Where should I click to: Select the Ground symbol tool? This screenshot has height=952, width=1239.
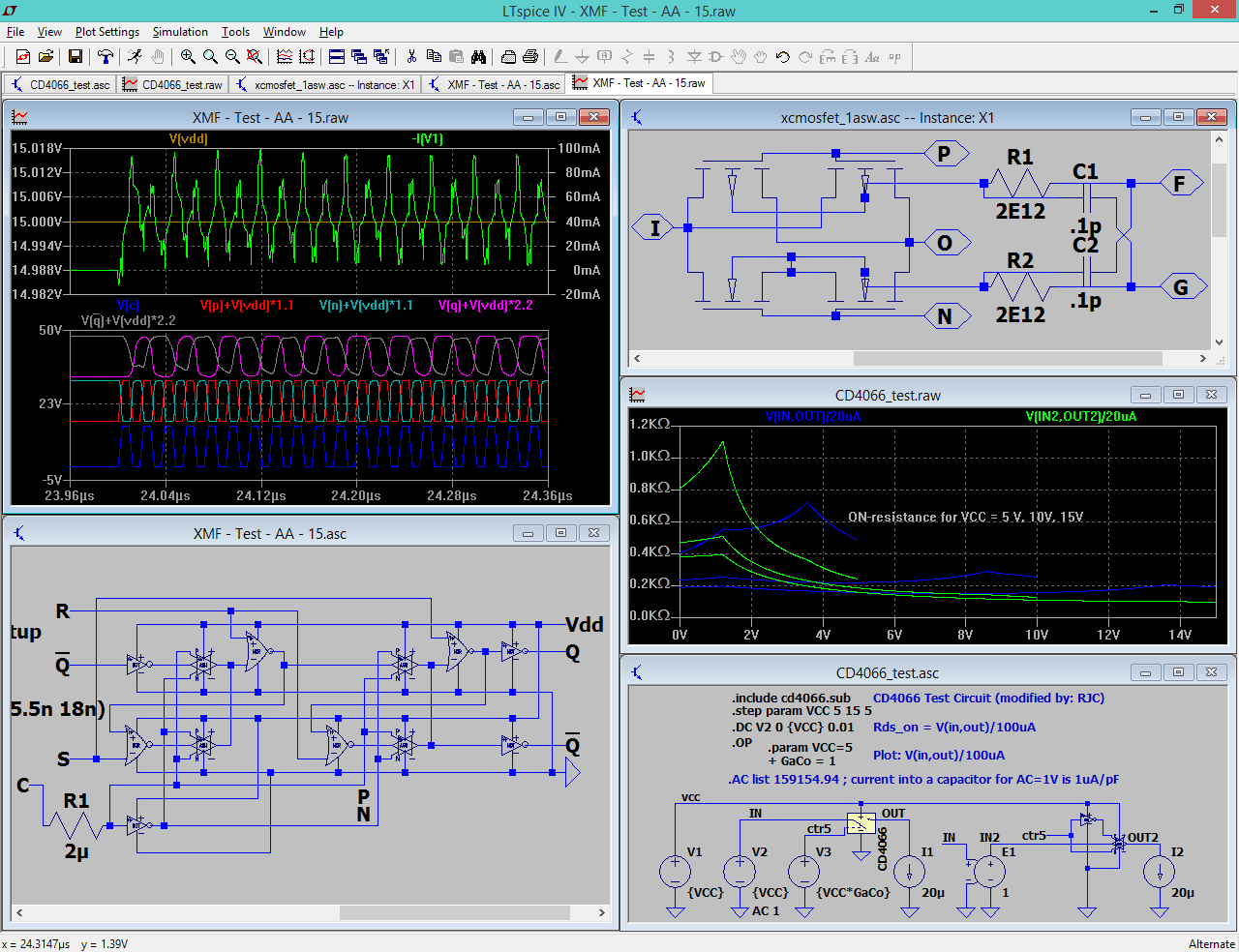pyautogui.click(x=583, y=57)
